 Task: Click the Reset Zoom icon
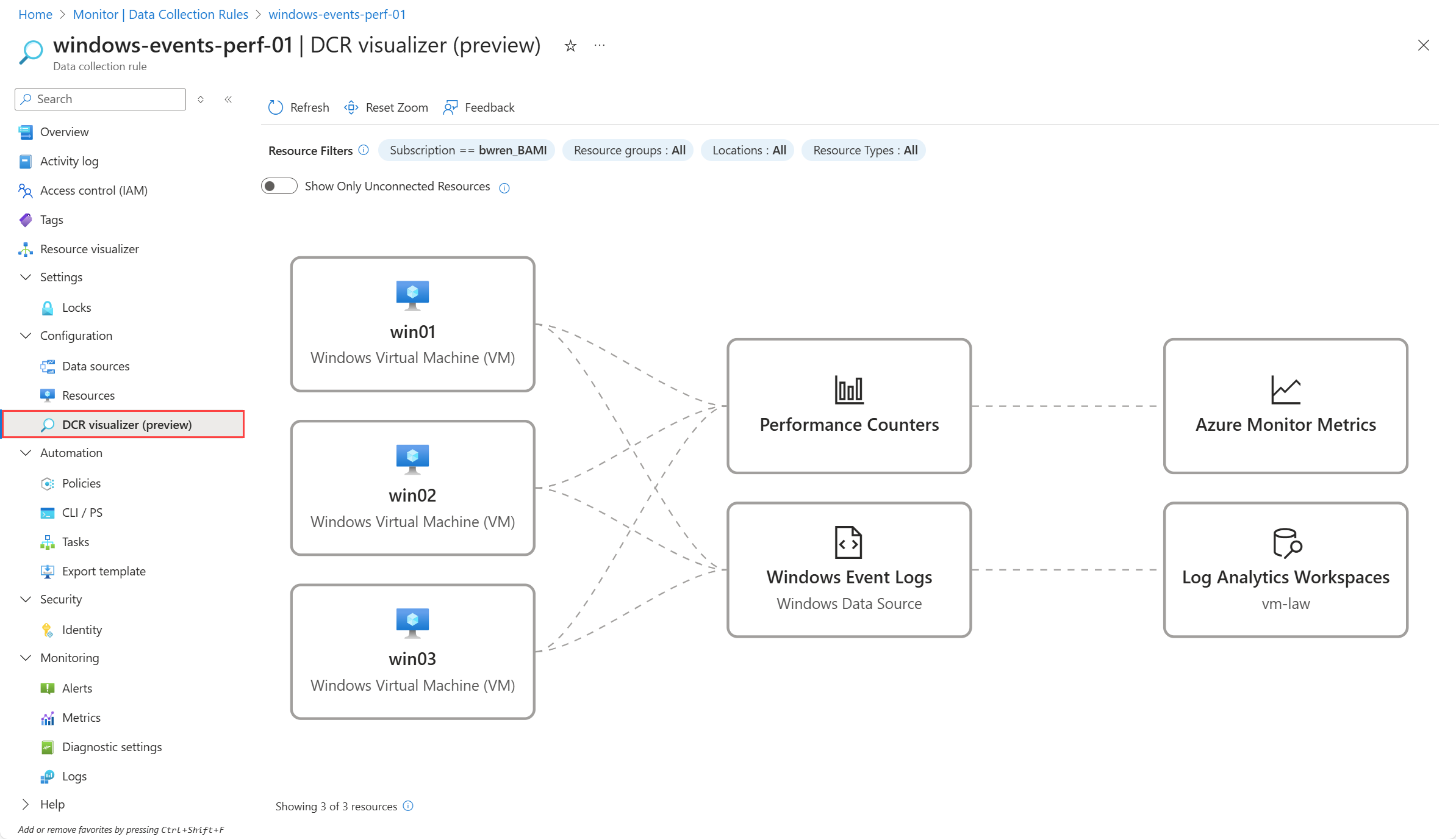point(351,107)
